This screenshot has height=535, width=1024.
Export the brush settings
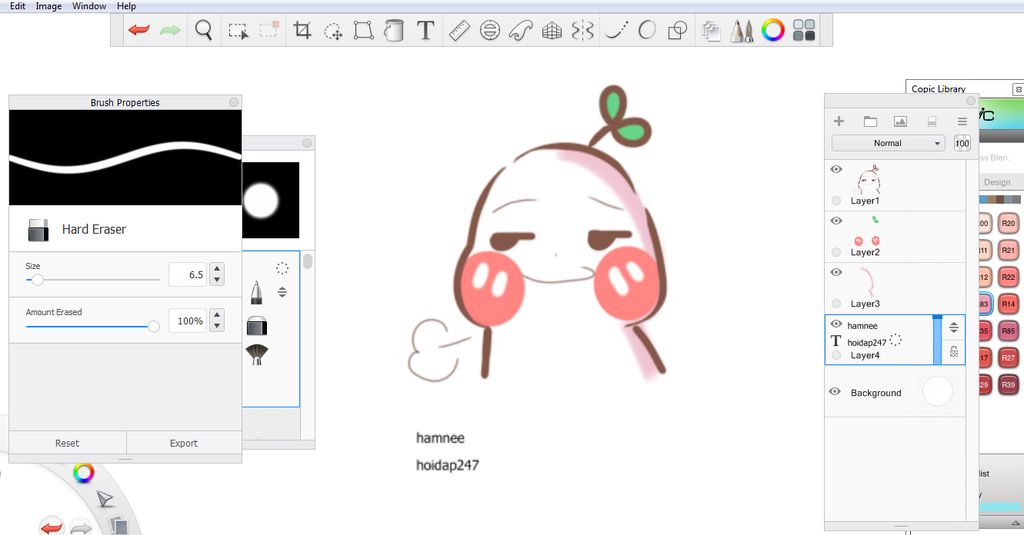point(184,443)
